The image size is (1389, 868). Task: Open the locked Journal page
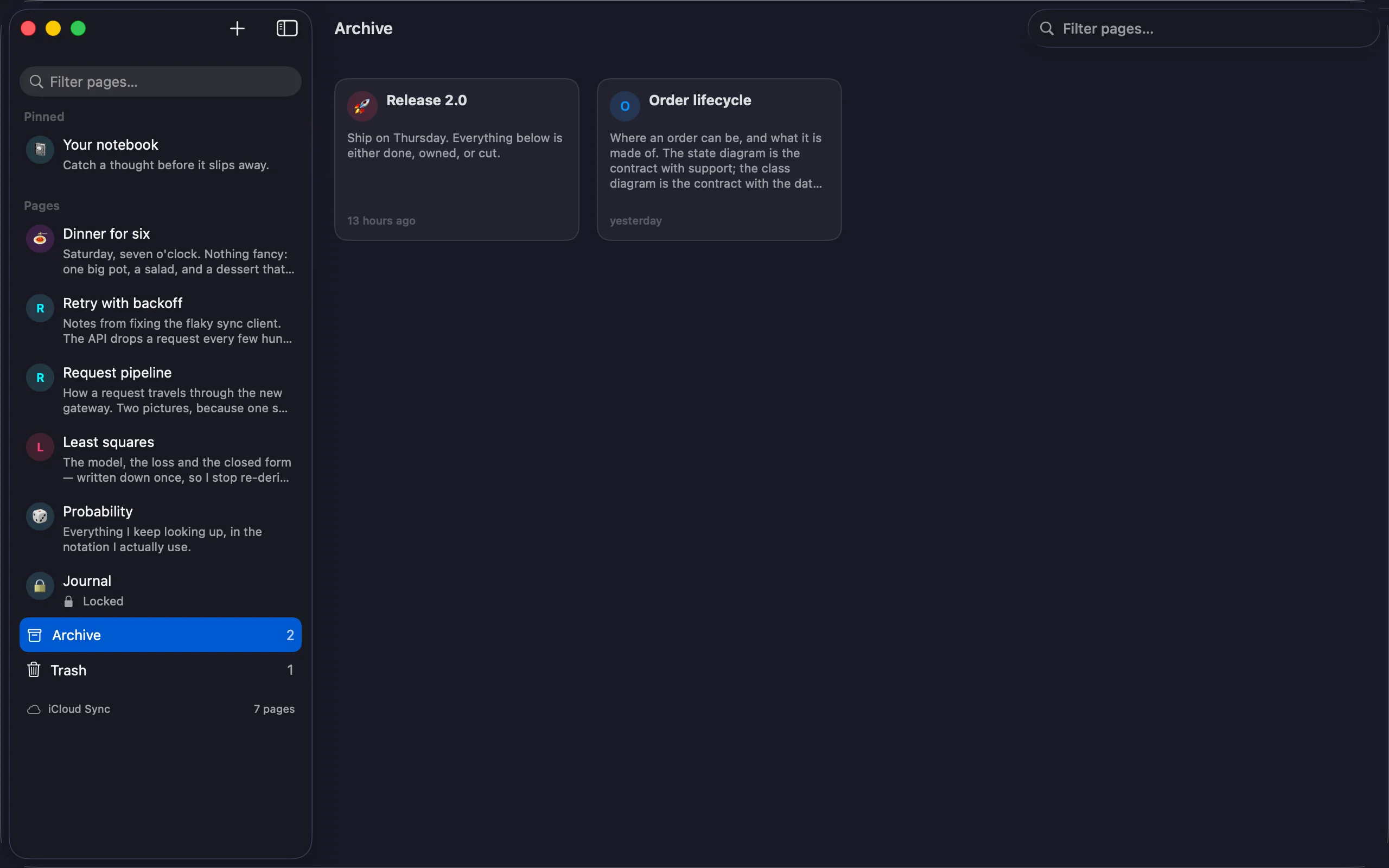160,591
